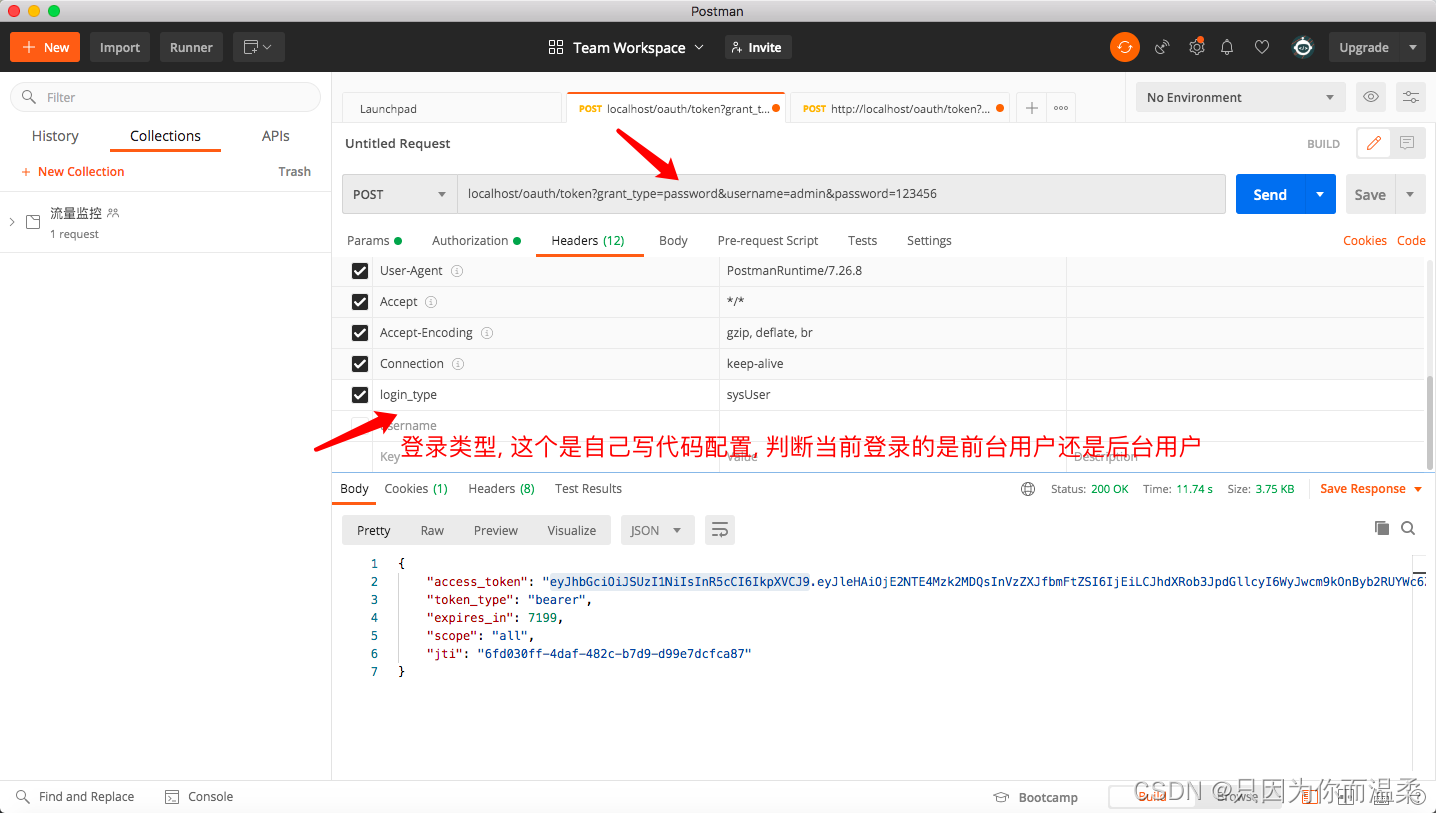Click the request URL field
1436x813 pixels.
tap(841, 194)
